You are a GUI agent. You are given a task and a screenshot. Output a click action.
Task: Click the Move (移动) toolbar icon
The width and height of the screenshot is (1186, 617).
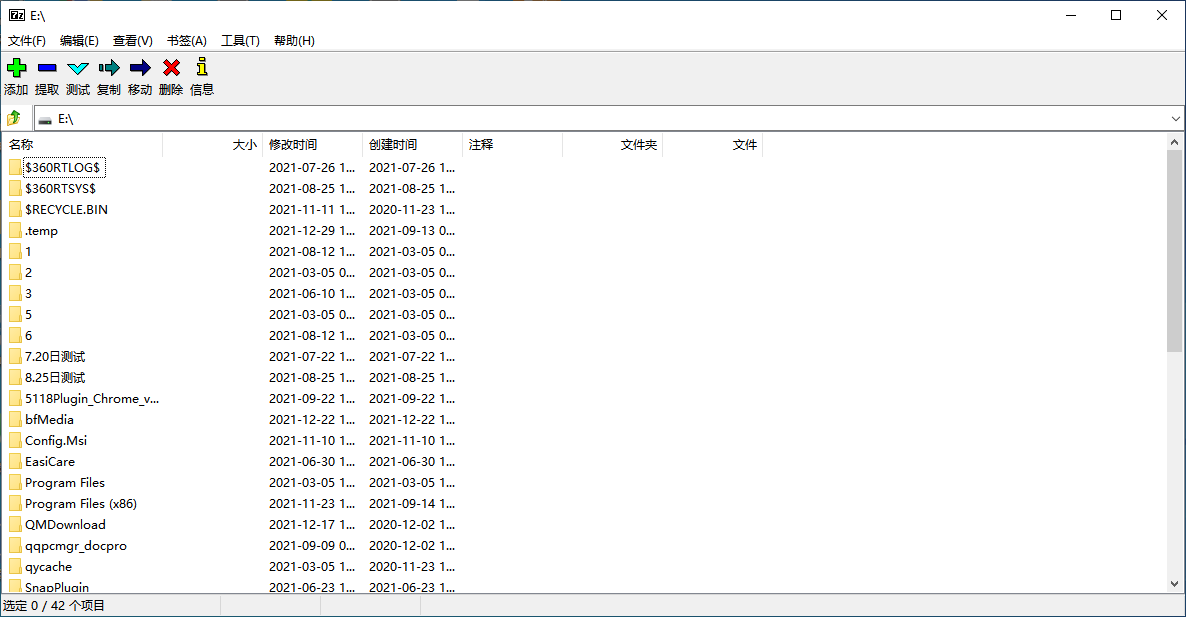(140, 68)
